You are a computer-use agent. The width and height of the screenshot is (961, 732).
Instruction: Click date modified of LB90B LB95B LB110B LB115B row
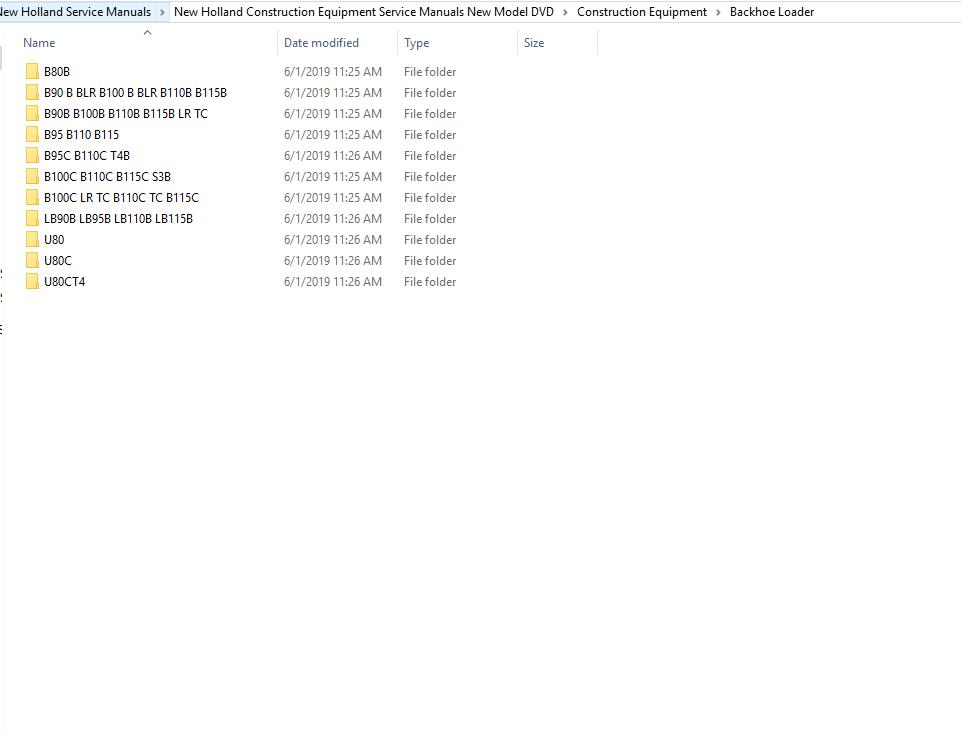(x=333, y=218)
